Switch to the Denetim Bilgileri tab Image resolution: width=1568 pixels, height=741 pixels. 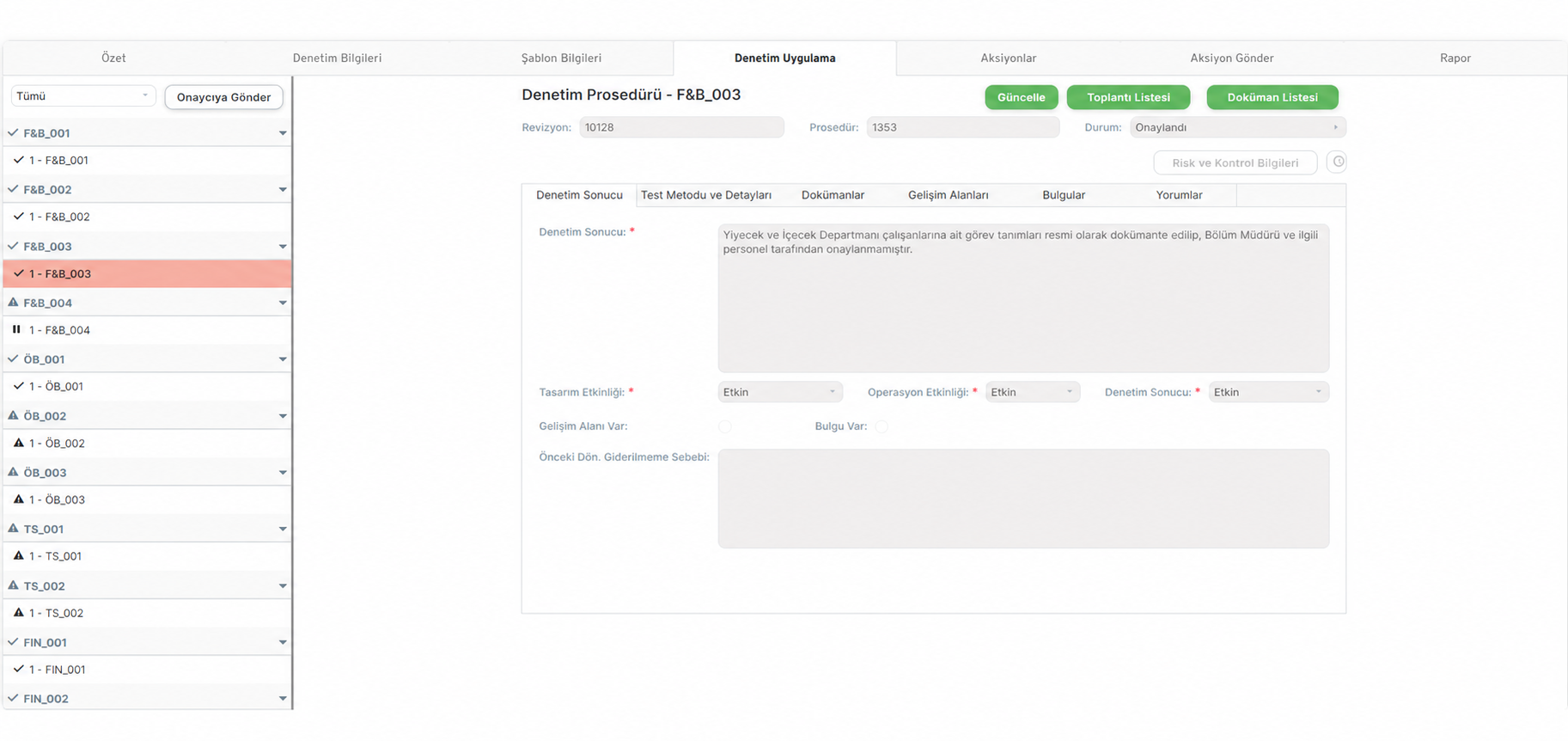click(337, 58)
